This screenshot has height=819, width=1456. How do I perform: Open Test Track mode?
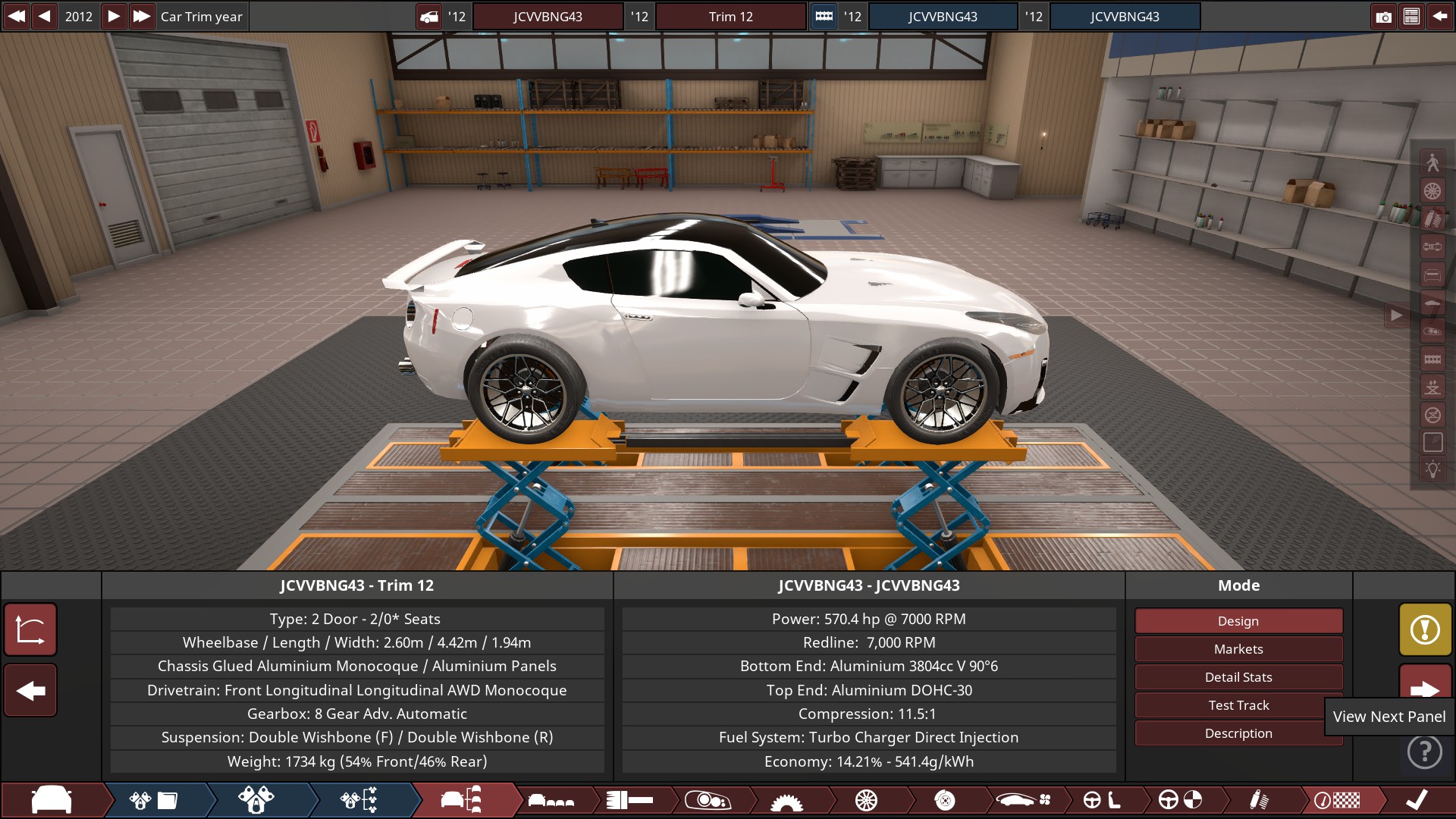point(1238,704)
